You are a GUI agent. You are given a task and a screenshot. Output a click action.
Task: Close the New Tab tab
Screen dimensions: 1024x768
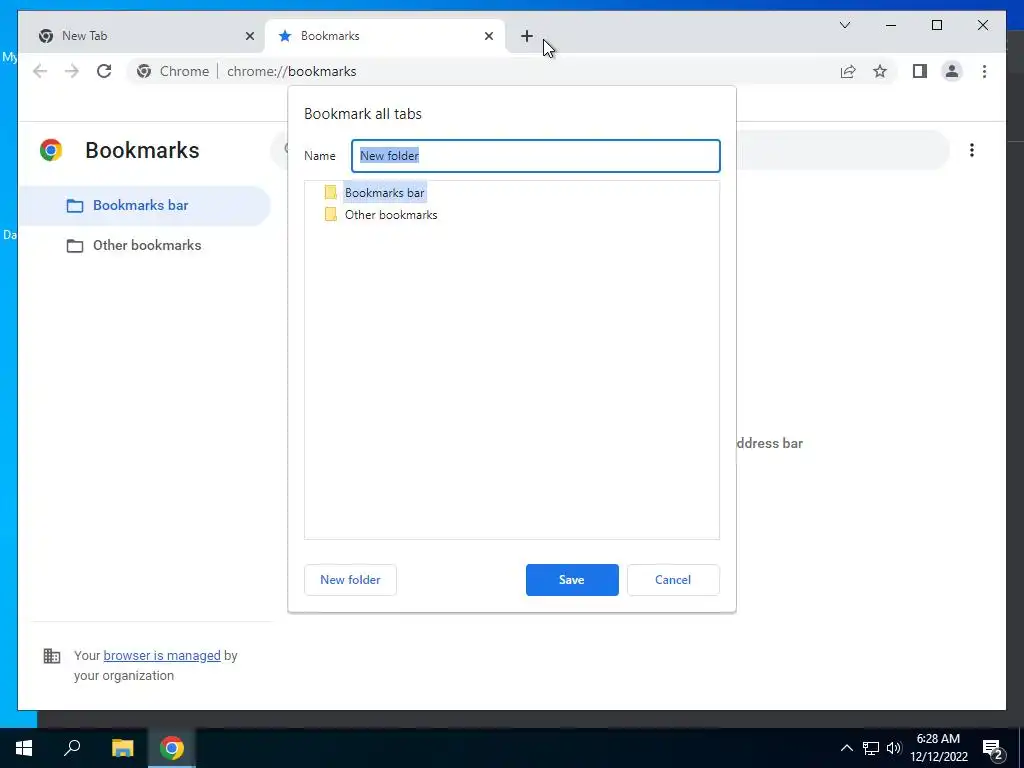click(x=249, y=36)
